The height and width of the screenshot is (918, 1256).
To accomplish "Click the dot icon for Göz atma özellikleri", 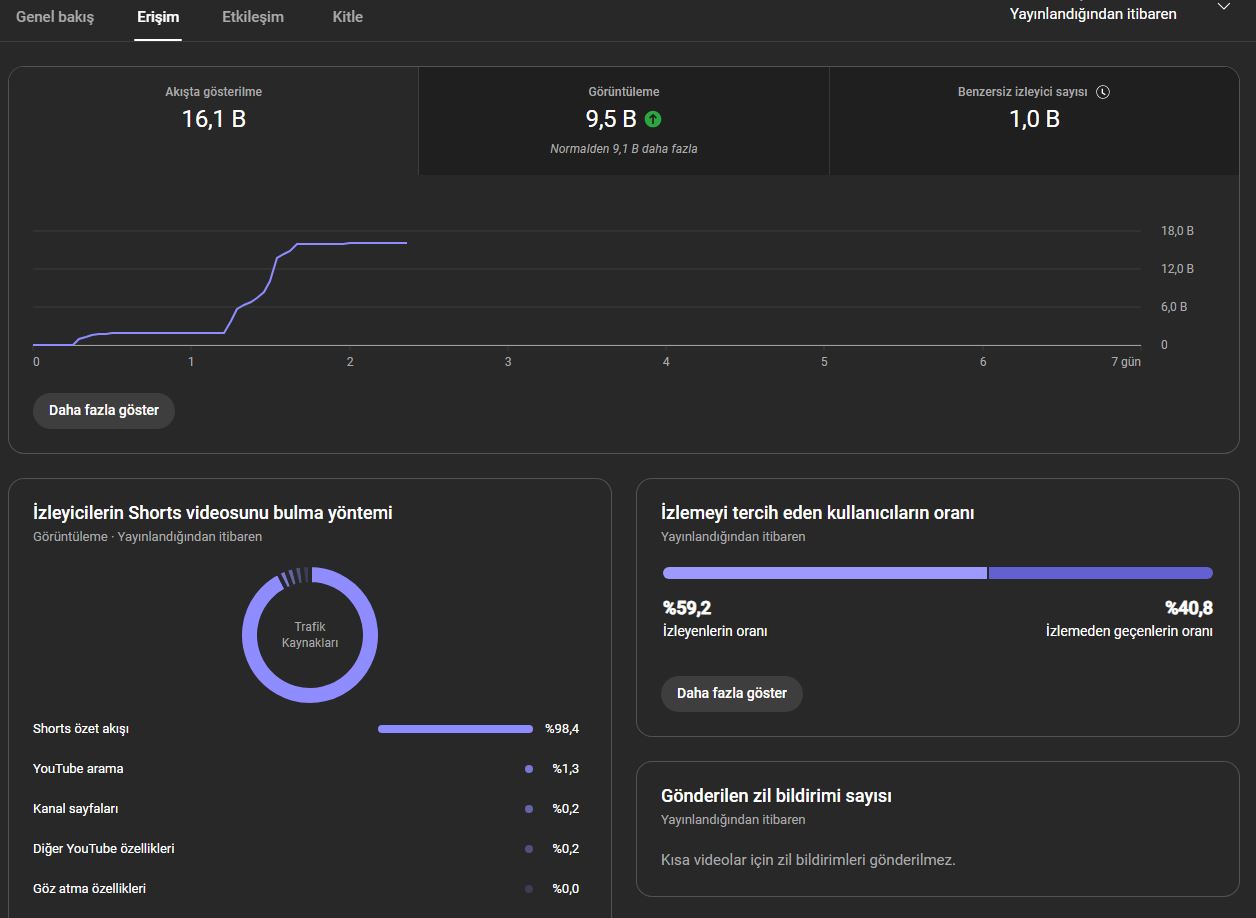I will 529,889.
